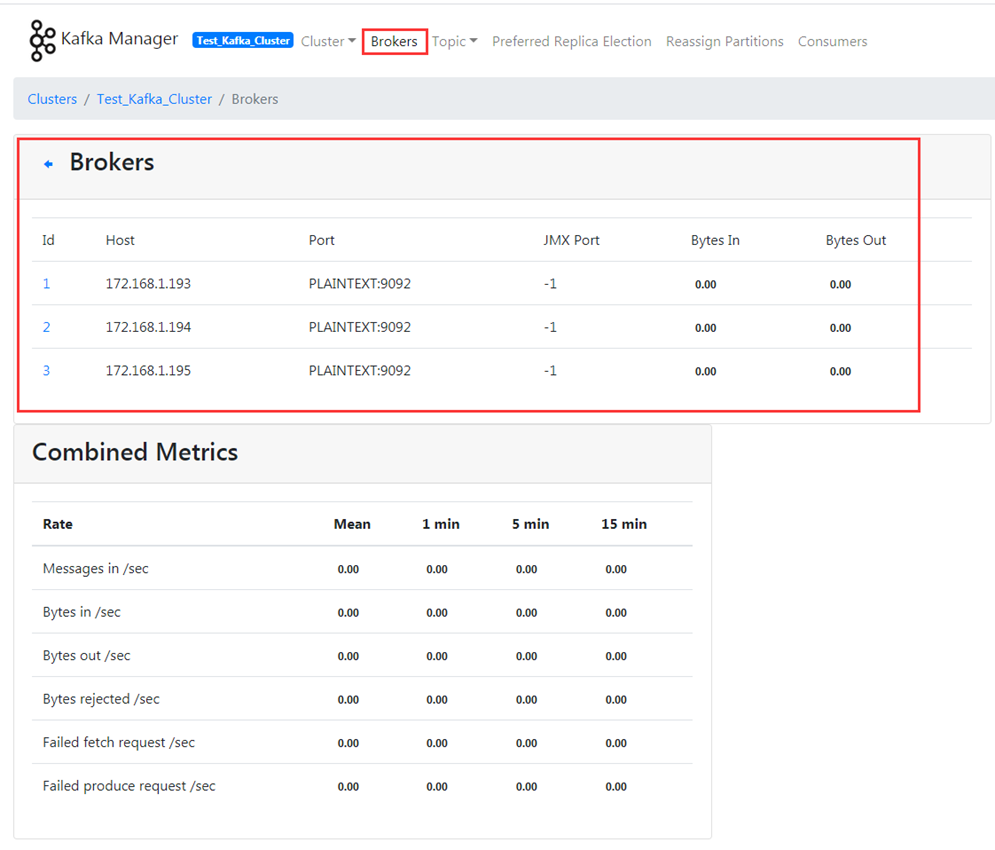
Task: Select the Bytes in /sec row label
Action: coord(82,612)
